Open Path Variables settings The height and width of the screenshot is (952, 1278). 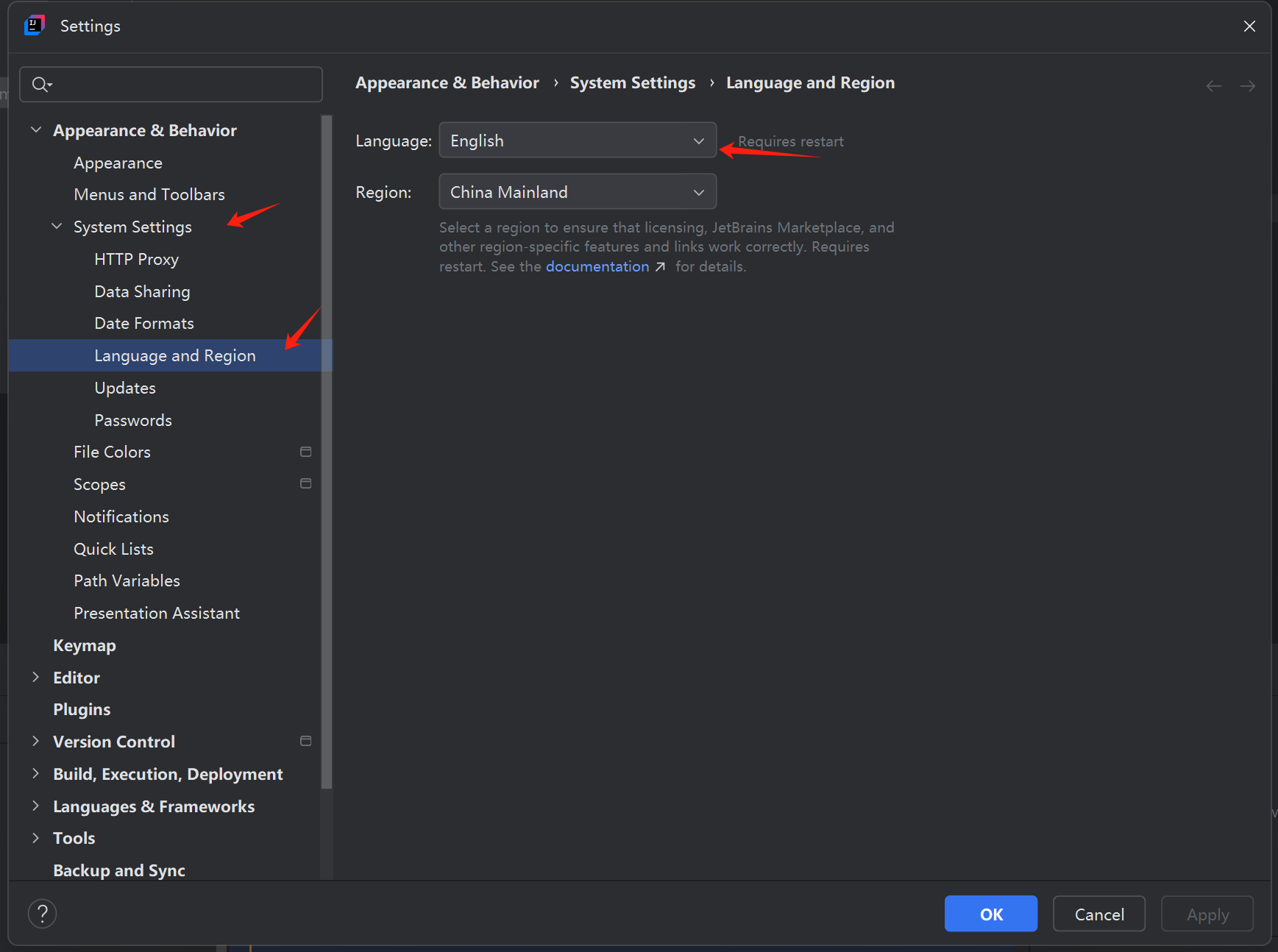pyautogui.click(x=127, y=580)
